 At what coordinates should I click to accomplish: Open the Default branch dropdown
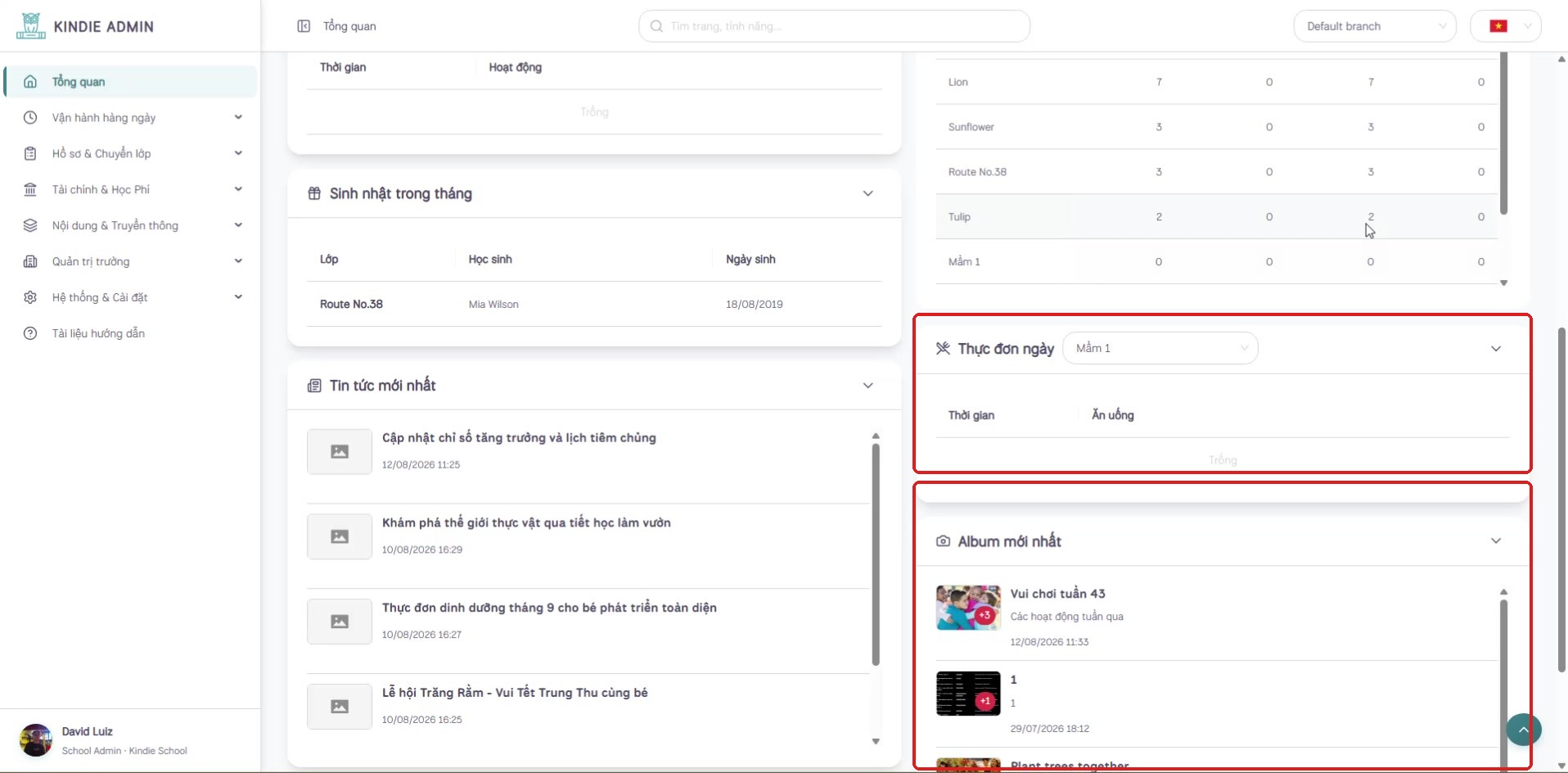pyautogui.click(x=1375, y=26)
